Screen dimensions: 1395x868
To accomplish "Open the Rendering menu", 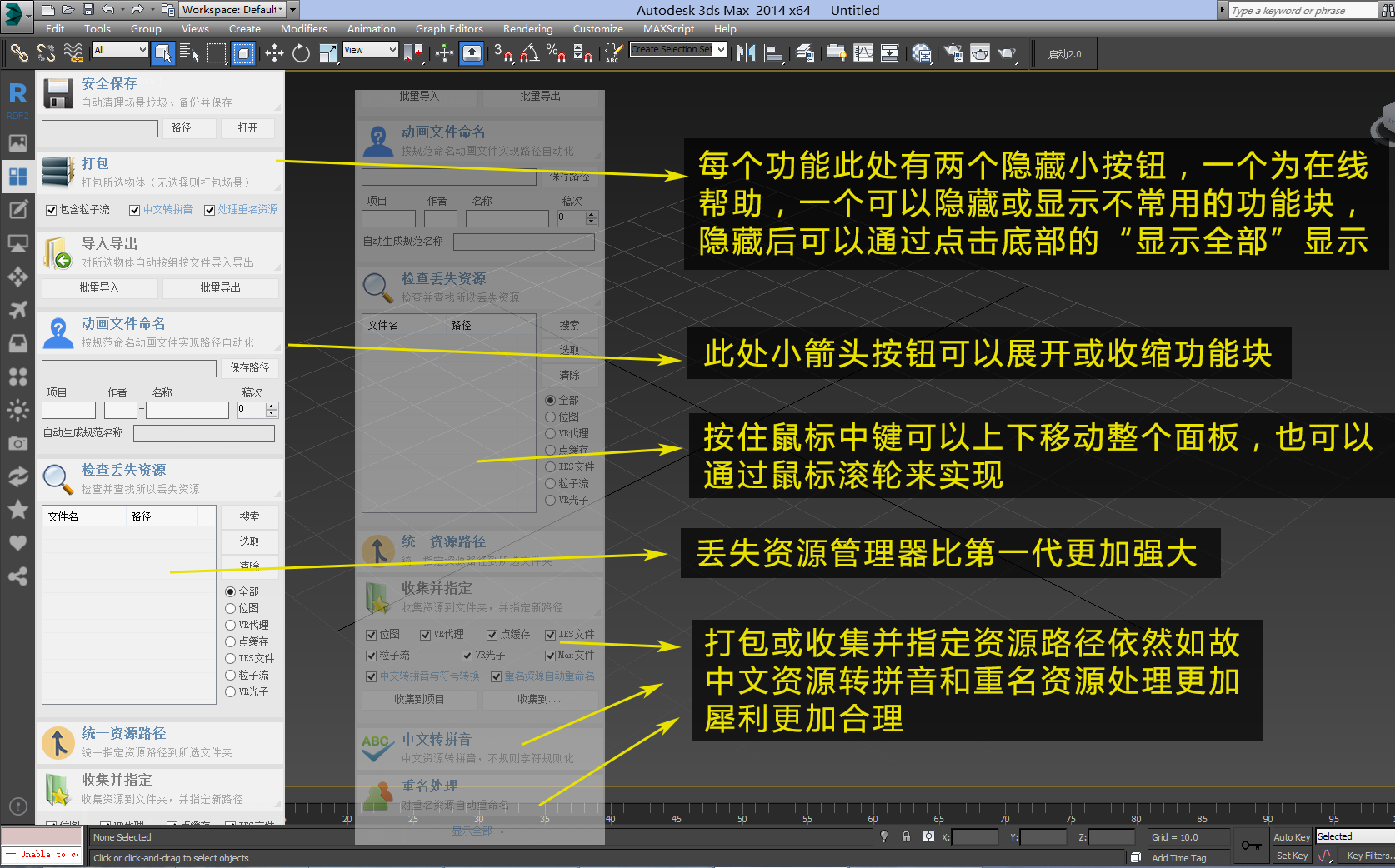I will click(x=528, y=29).
